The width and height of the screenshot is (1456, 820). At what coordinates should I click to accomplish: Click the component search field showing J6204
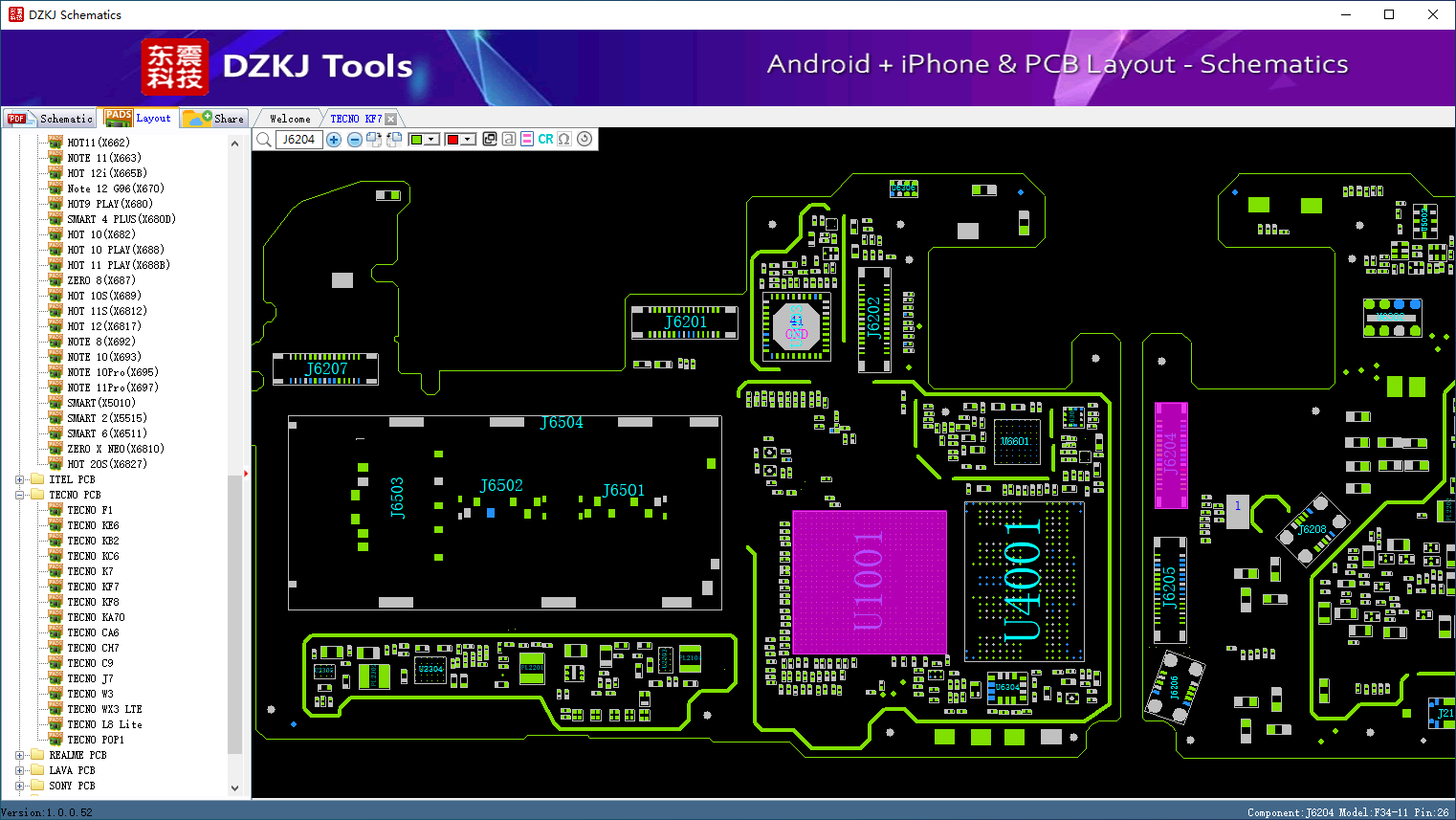coord(298,140)
